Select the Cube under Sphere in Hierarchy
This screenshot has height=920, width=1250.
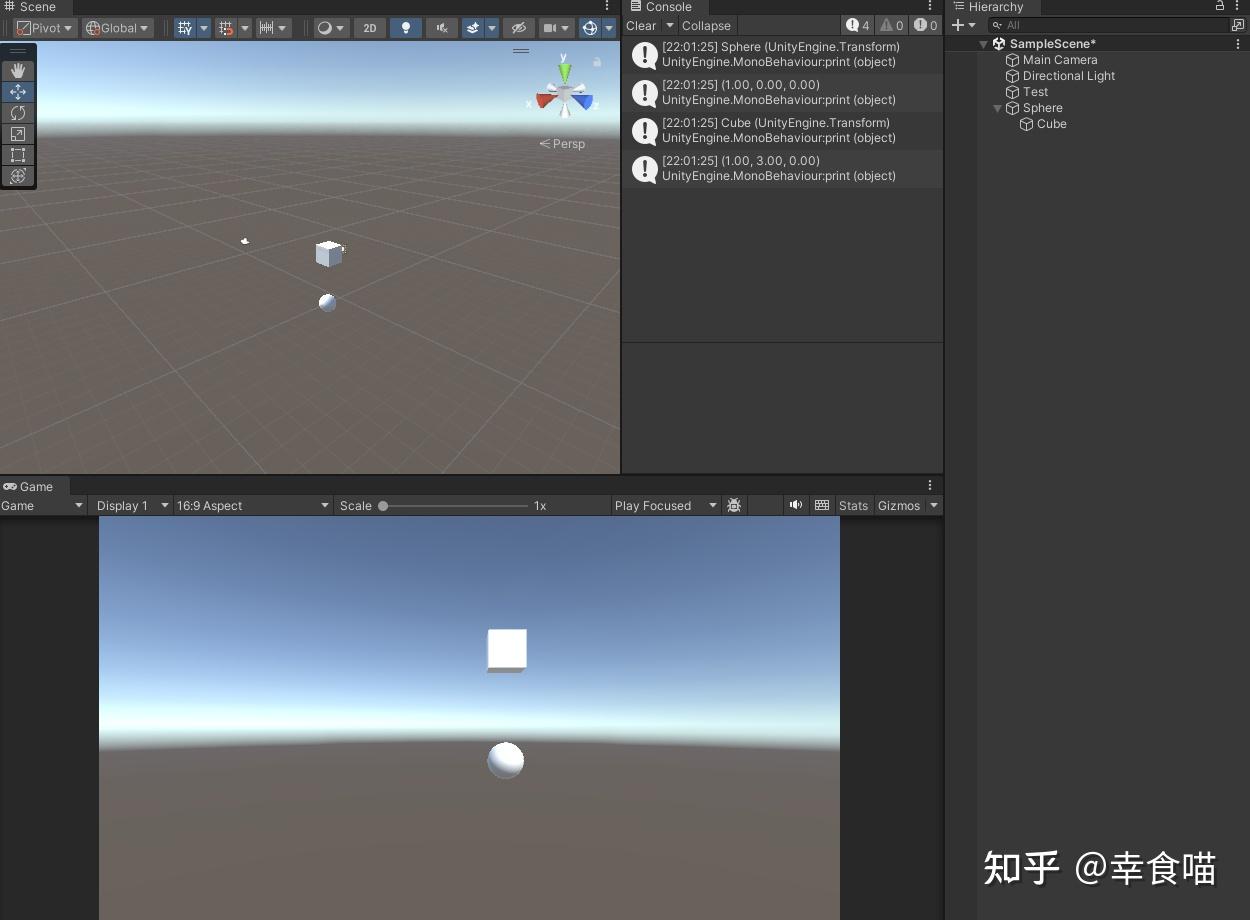point(1051,124)
